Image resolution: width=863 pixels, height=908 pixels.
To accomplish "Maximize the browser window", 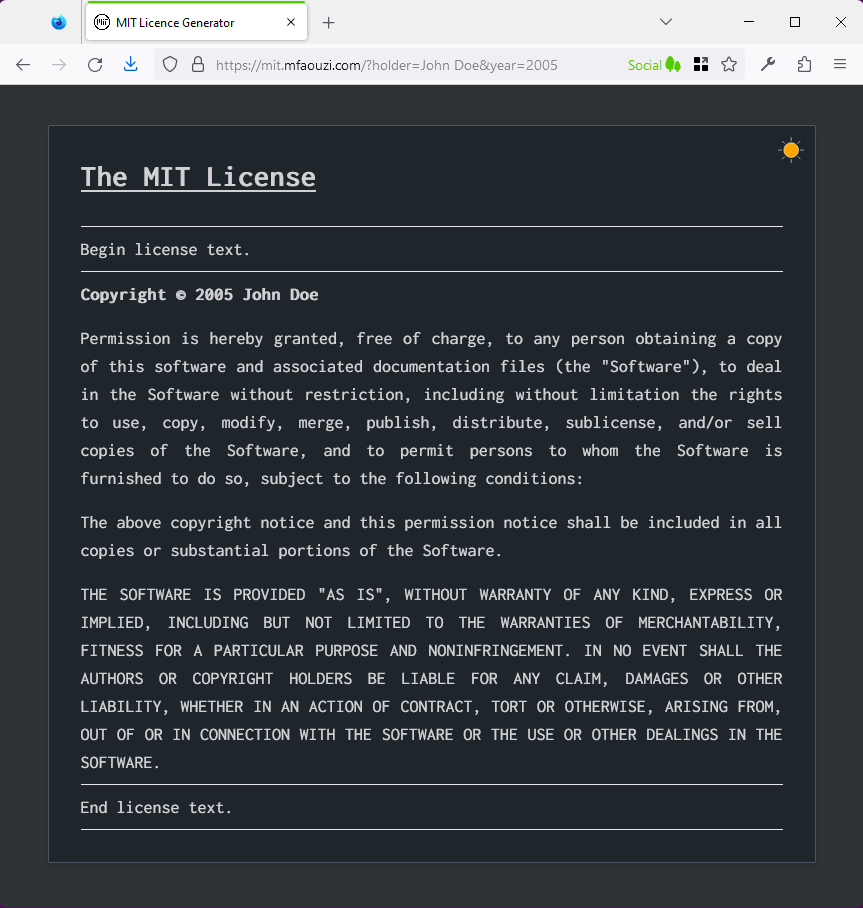I will tap(795, 22).
